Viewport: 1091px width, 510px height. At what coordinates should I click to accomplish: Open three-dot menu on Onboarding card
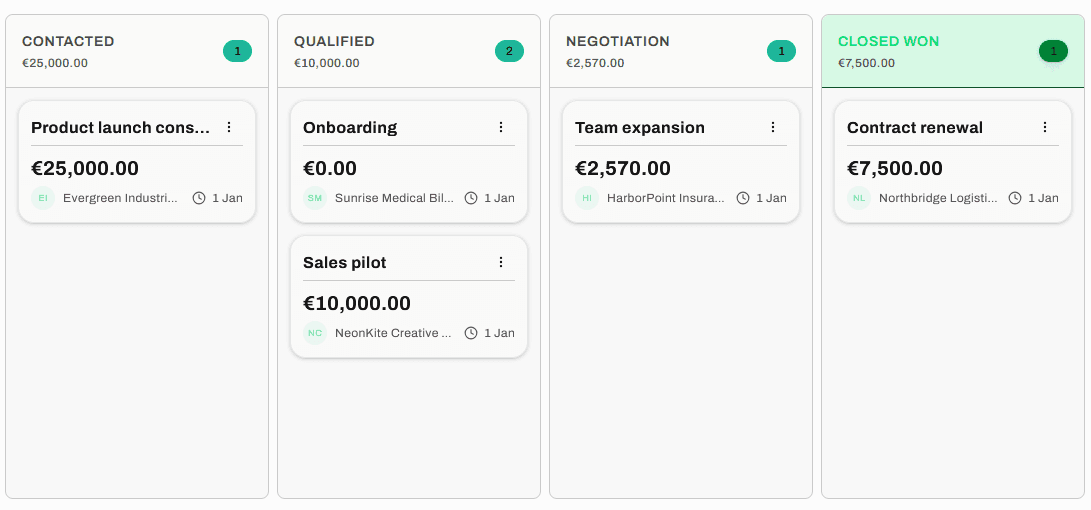tap(501, 127)
